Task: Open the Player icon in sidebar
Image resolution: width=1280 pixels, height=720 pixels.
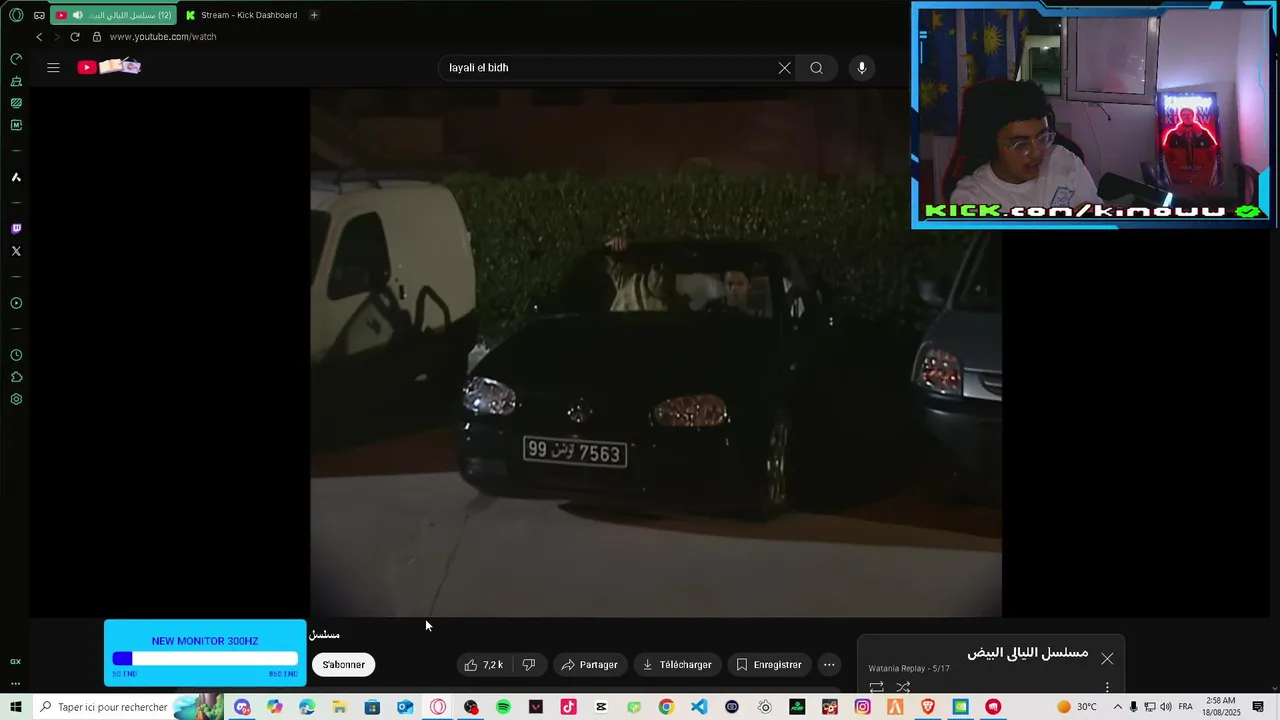Action: click(16, 303)
